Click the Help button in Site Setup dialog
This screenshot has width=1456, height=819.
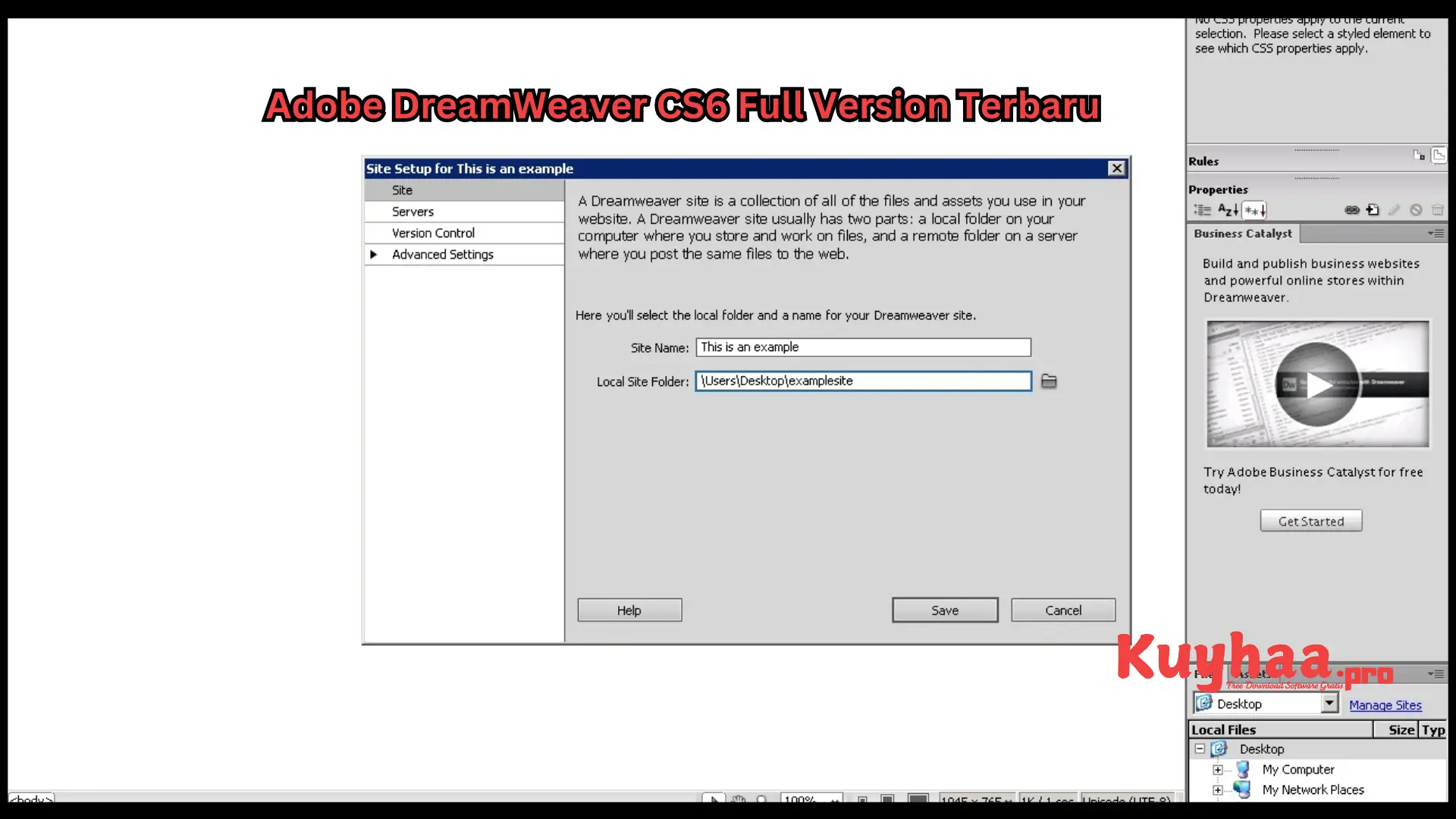(629, 610)
